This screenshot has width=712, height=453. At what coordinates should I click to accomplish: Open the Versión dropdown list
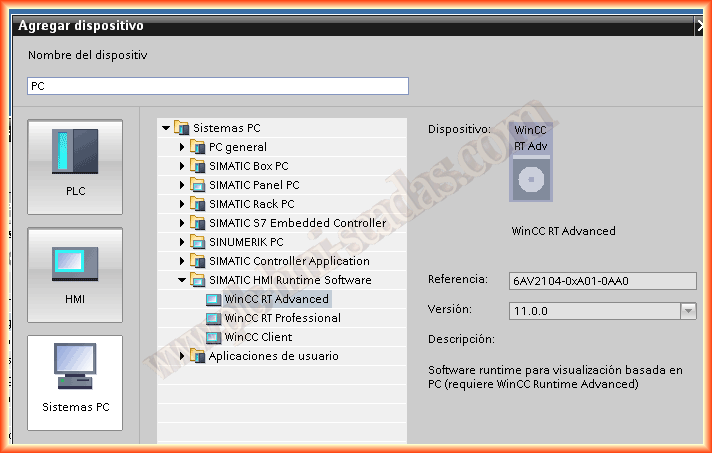(x=687, y=311)
